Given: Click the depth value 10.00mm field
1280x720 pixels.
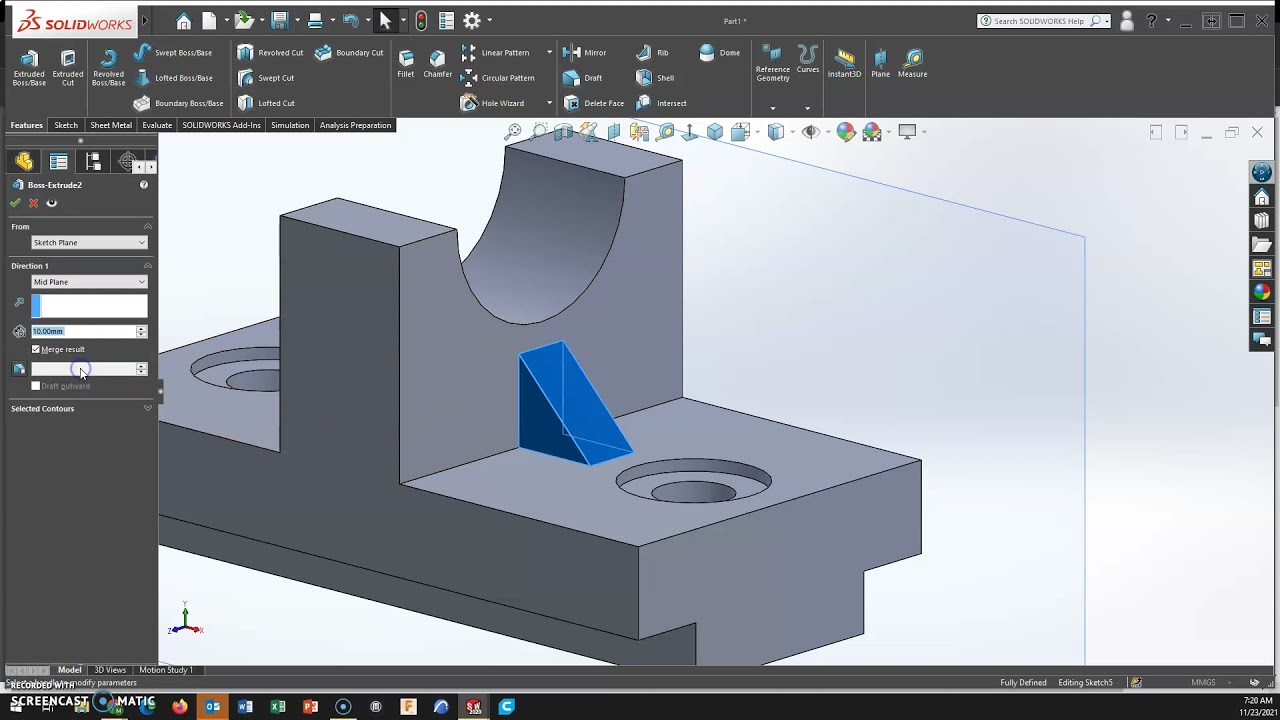Looking at the screenshot, I should [83, 331].
